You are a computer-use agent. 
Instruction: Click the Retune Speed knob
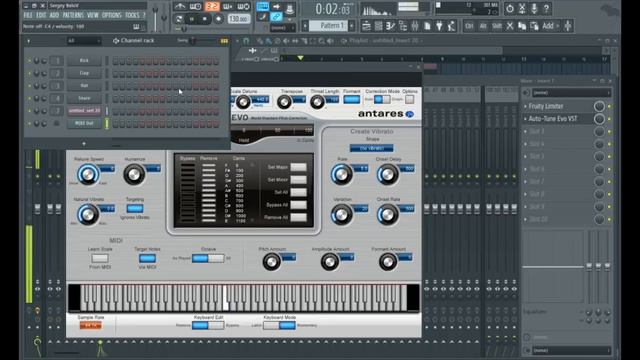tap(88, 175)
